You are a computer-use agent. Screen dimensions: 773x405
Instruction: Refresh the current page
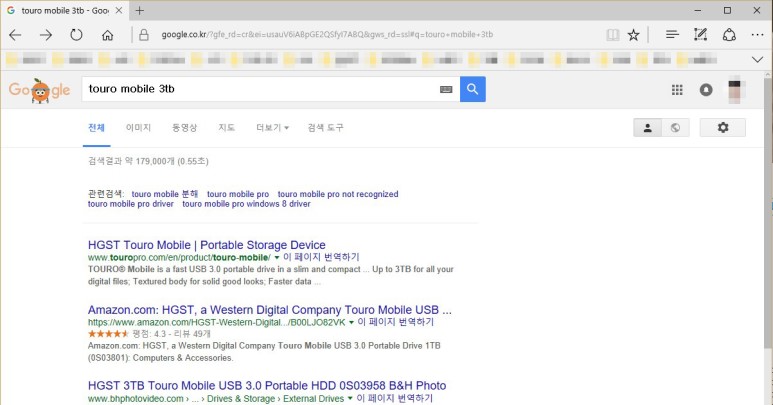pyautogui.click(x=76, y=35)
